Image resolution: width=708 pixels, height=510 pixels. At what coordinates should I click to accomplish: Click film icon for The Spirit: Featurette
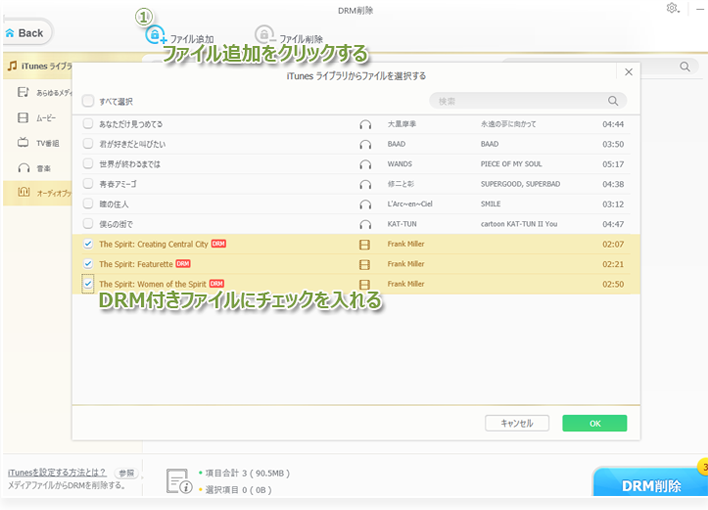click(364, 264)
